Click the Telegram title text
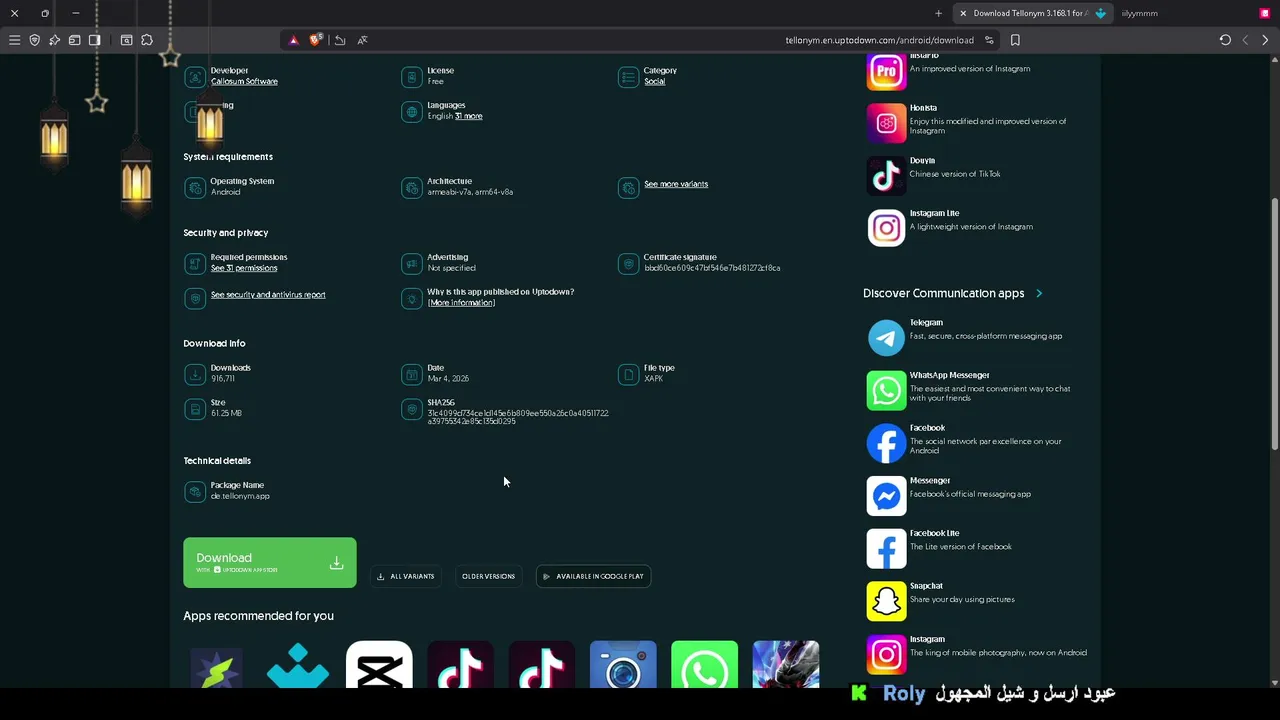Screen dimensions: 1280x720 click(926, 323)
